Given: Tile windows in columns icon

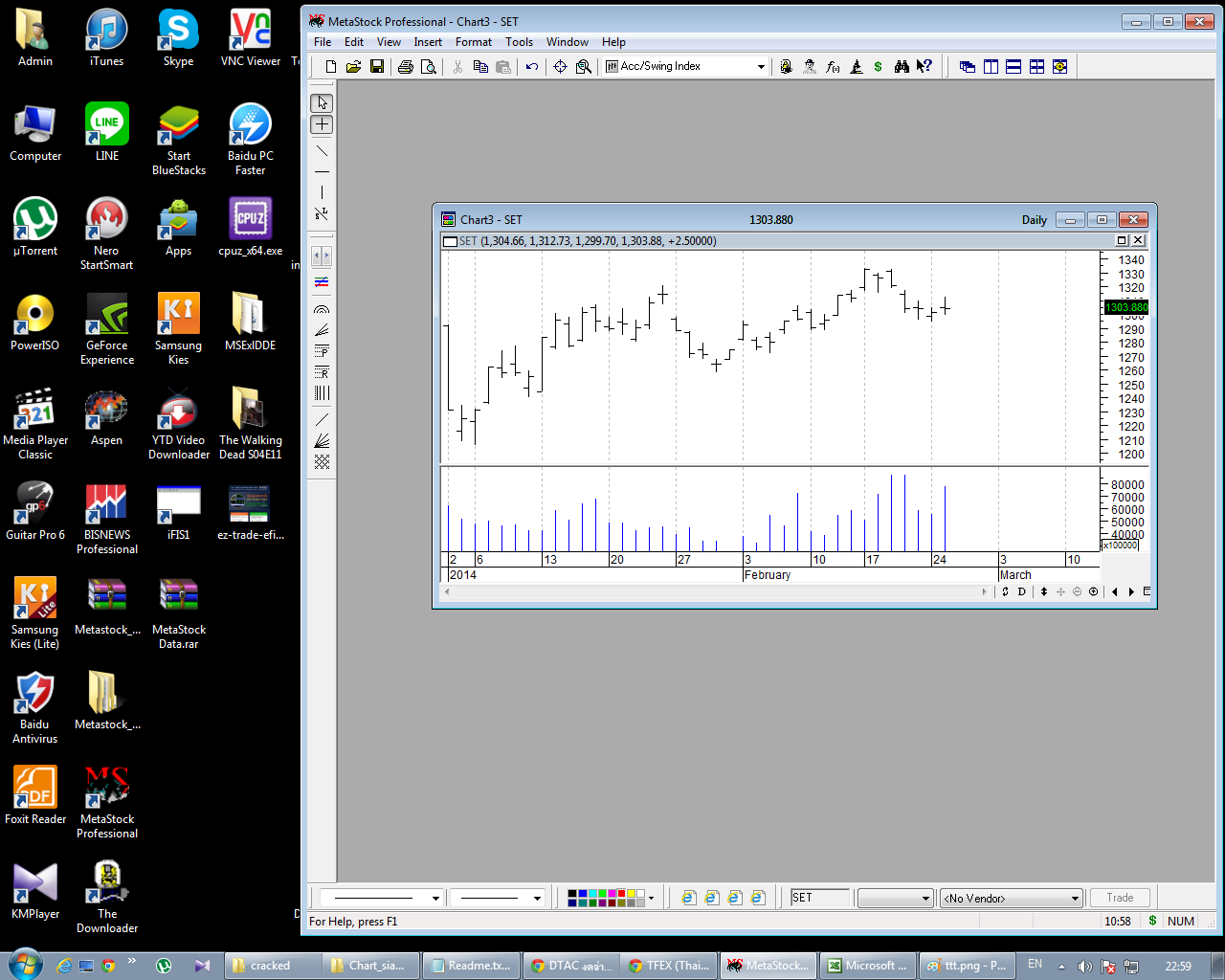Looking at the screenshot, I should coord(991,67).
